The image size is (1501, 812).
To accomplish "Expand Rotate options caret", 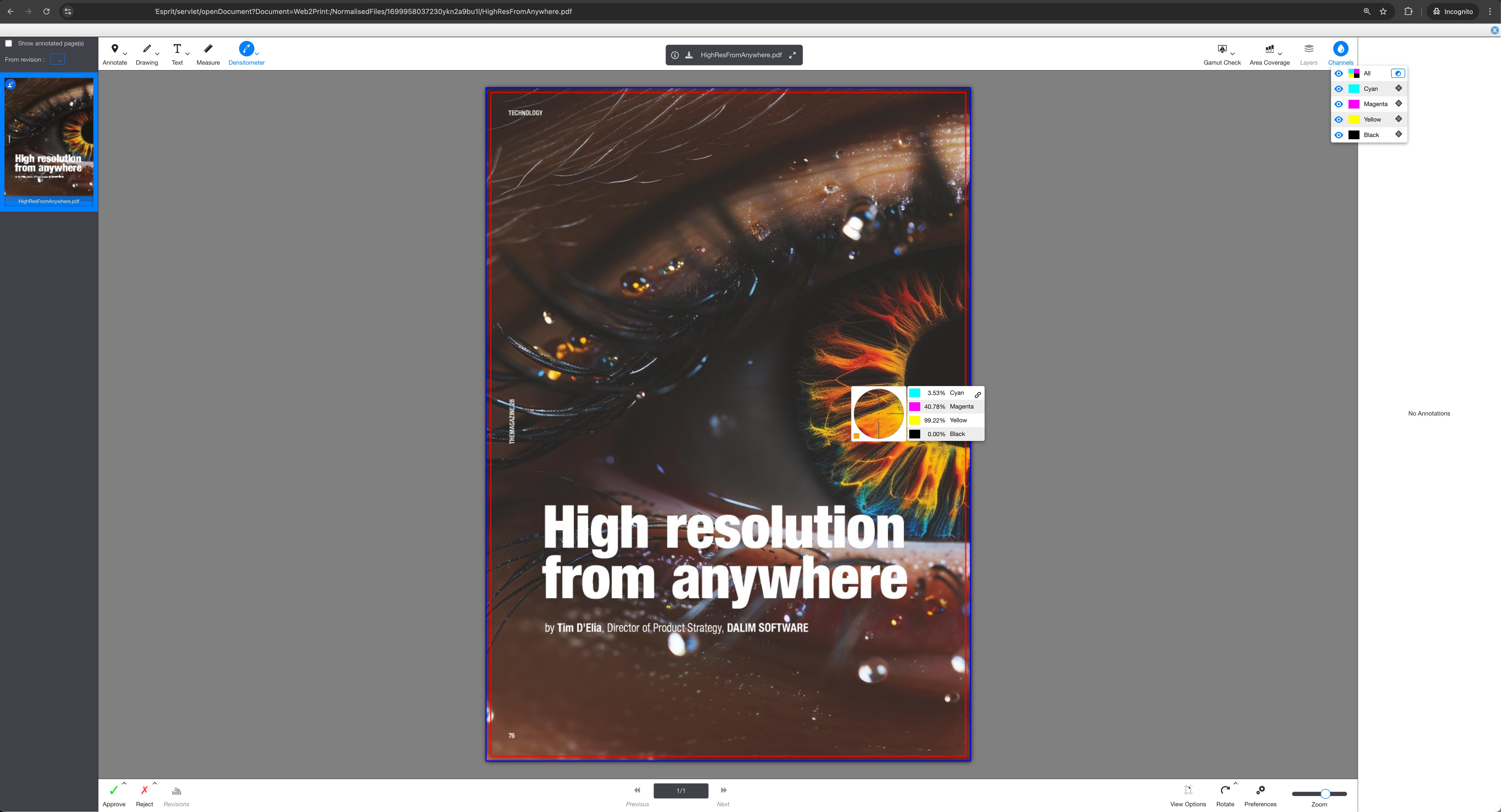I will point(1235,784).
